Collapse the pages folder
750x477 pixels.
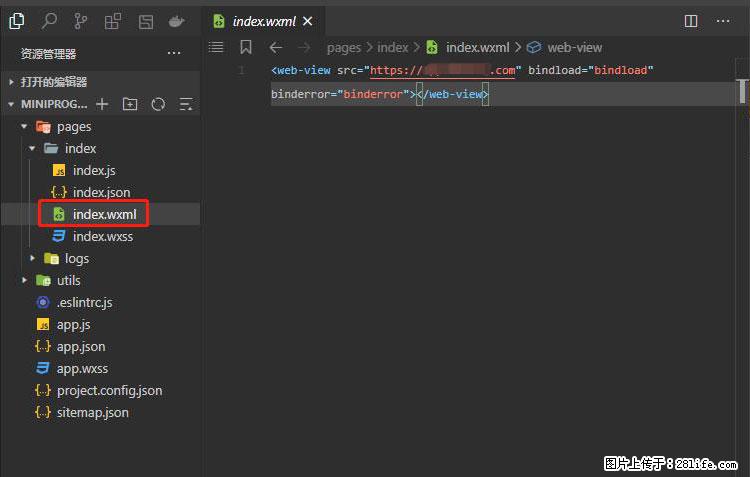(x=25, y=127)
